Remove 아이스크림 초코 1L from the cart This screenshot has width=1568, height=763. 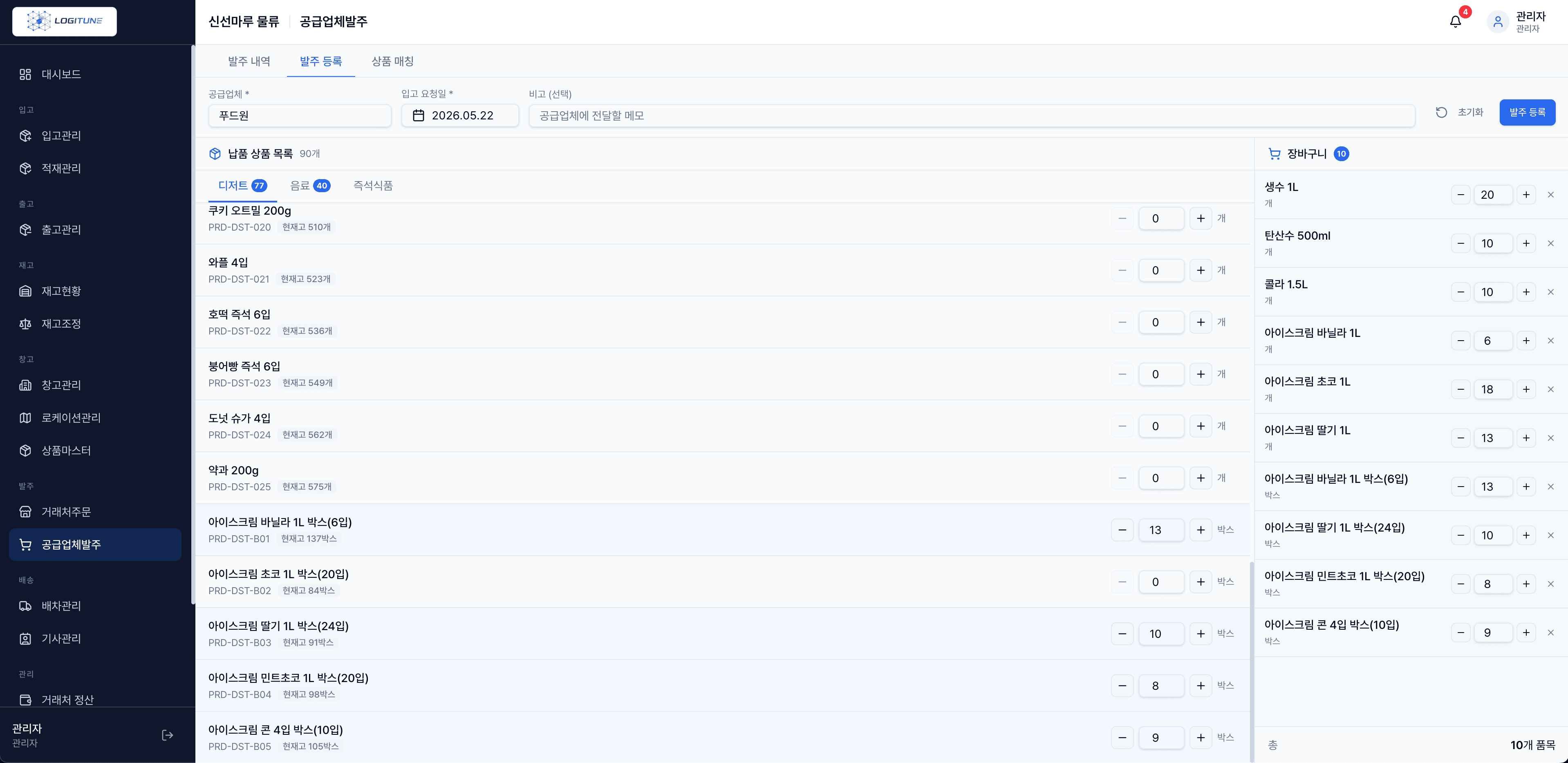[1550, 390]
